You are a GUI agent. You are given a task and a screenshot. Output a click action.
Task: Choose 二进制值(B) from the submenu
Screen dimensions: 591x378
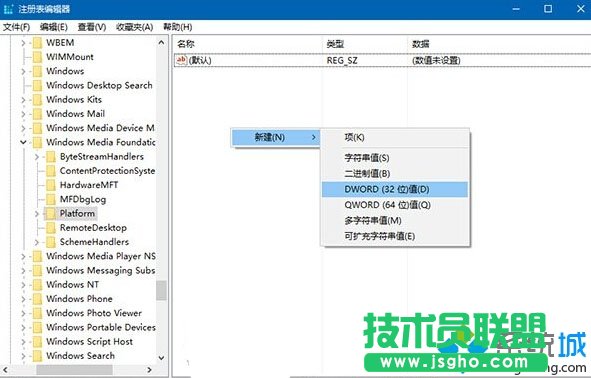395,173
